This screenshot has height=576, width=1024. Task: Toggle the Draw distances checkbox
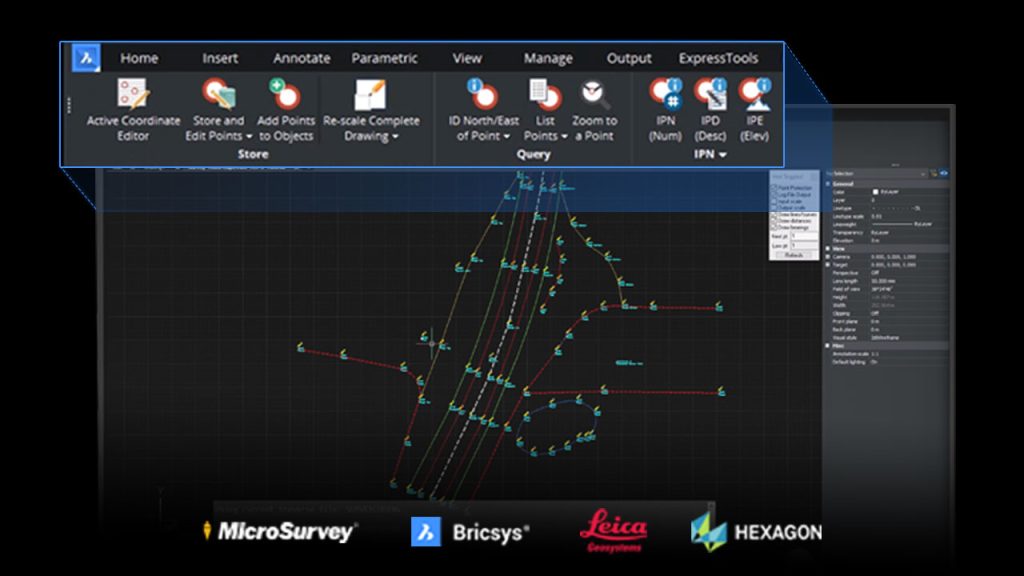[773, 219]
